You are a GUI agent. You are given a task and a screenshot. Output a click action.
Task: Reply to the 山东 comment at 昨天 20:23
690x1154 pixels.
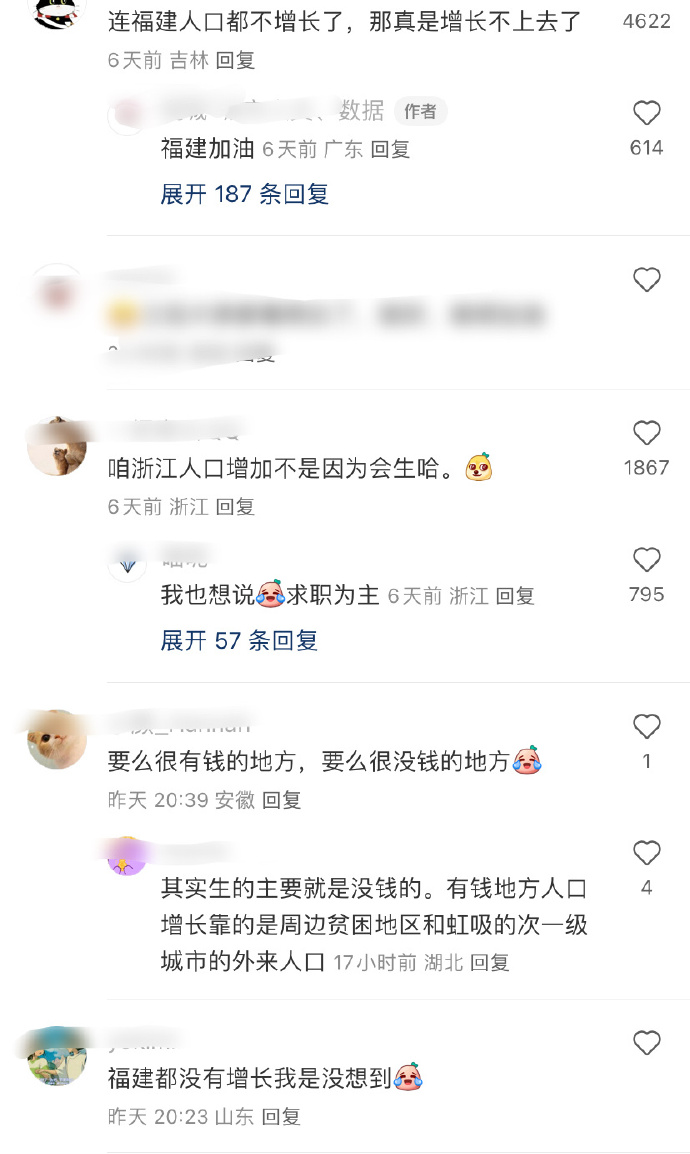(282, 1117)
